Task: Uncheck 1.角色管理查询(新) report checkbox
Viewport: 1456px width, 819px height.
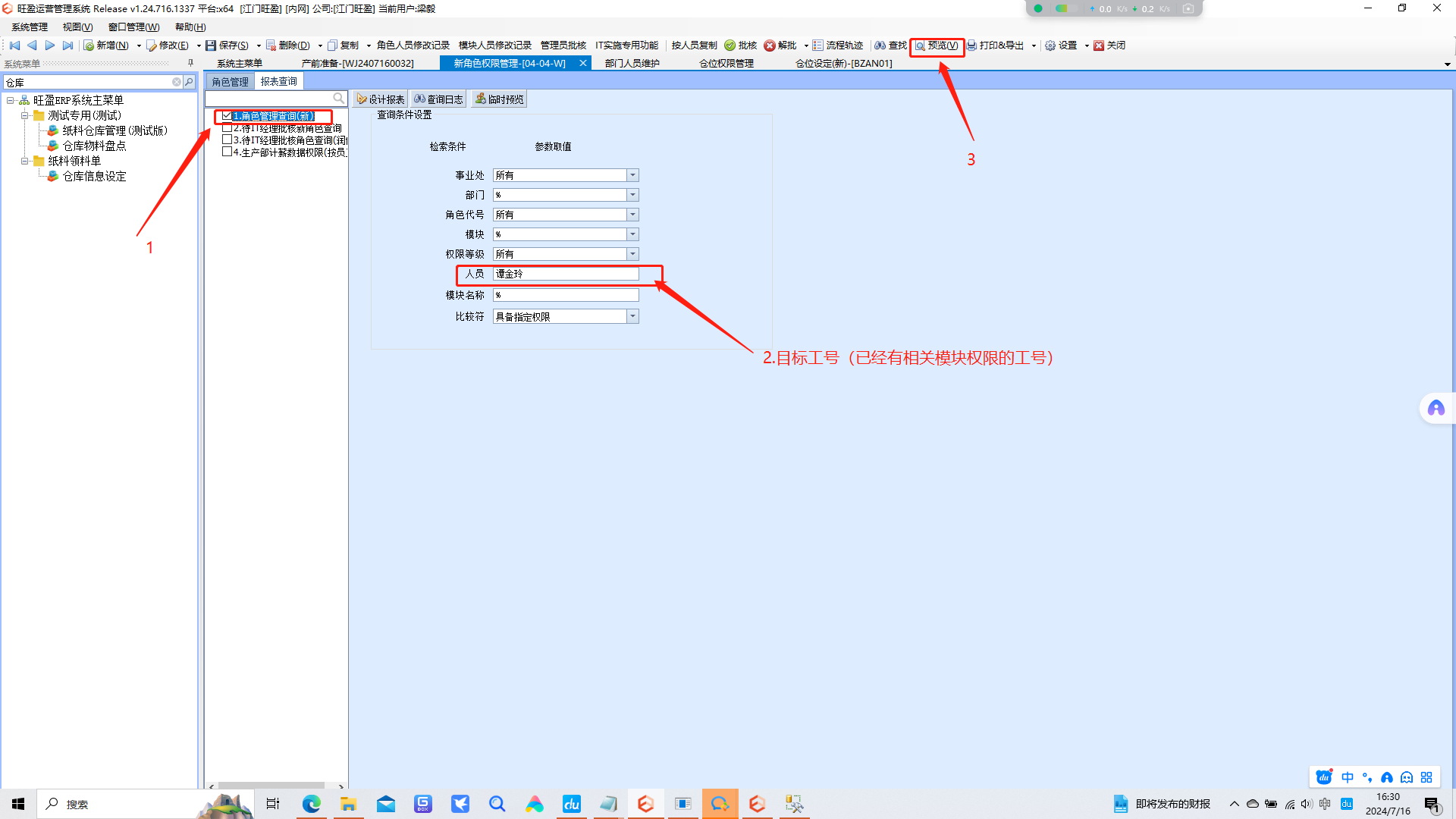Action: point(227,116)
